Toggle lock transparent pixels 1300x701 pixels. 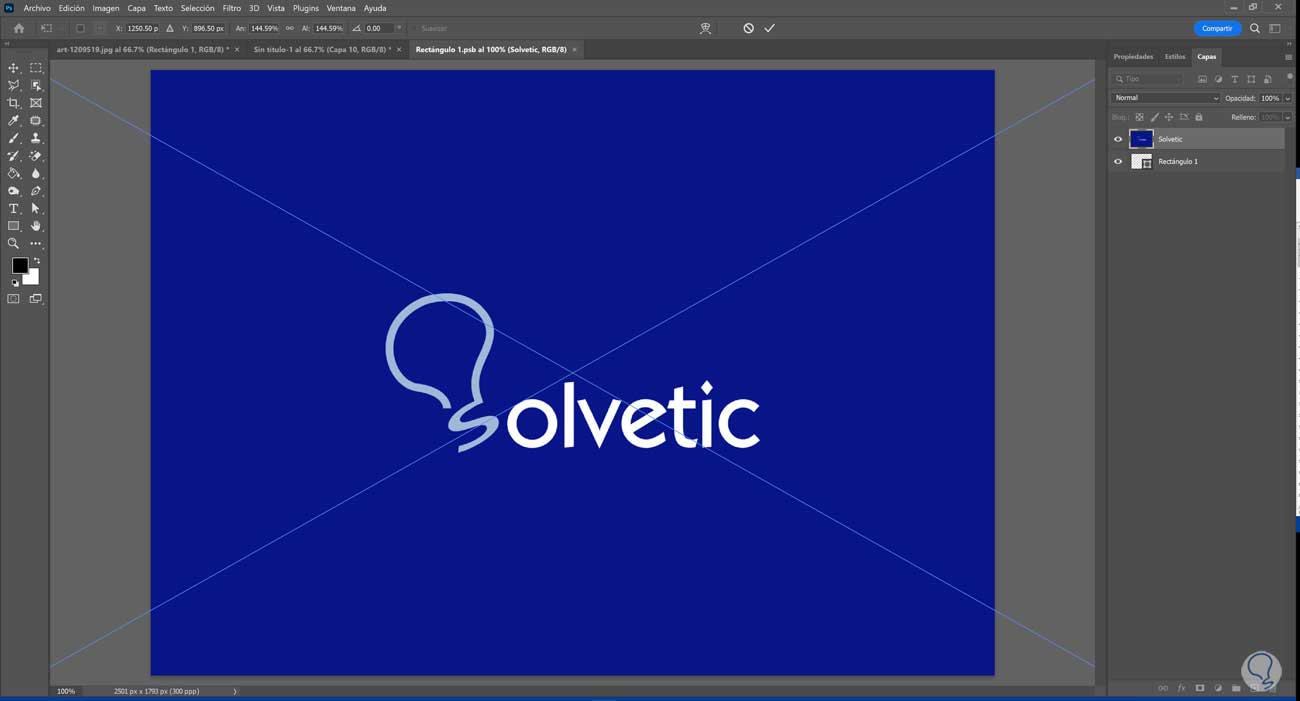tap(1139, 117)
